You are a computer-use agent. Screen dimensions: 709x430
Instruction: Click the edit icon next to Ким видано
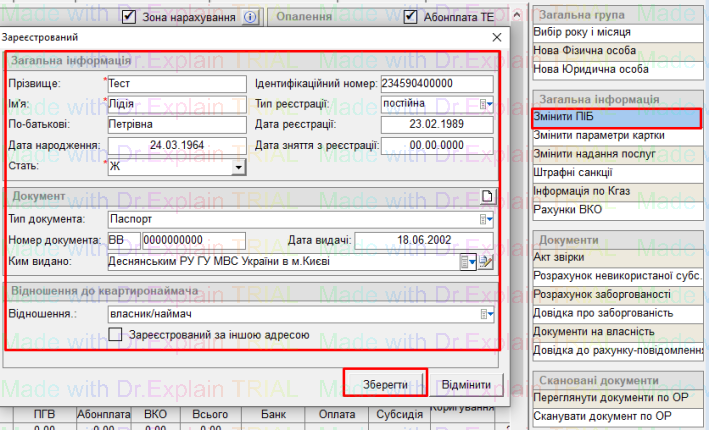pyautogui.click(x=487, y=262)
